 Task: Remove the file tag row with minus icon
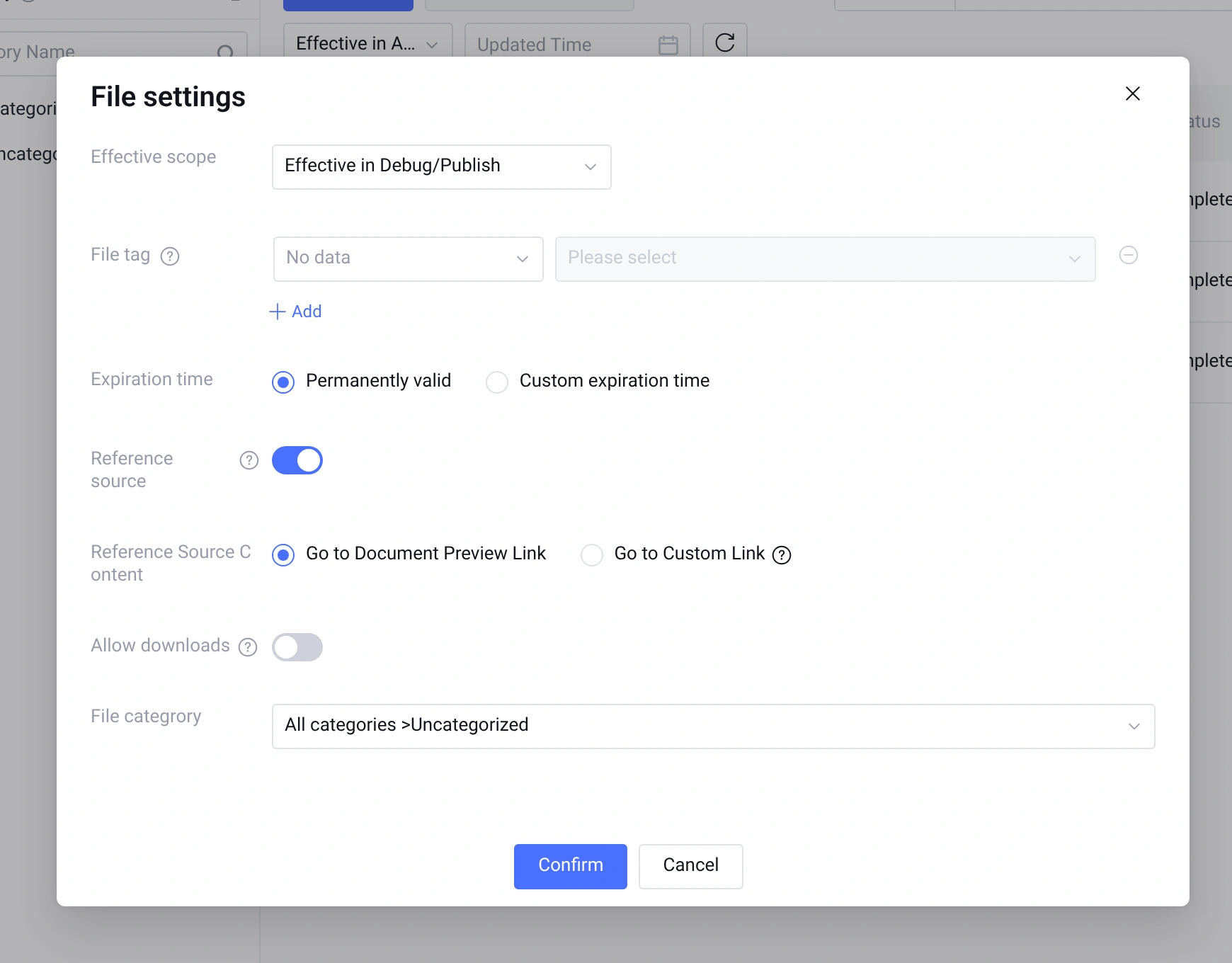1129,255
